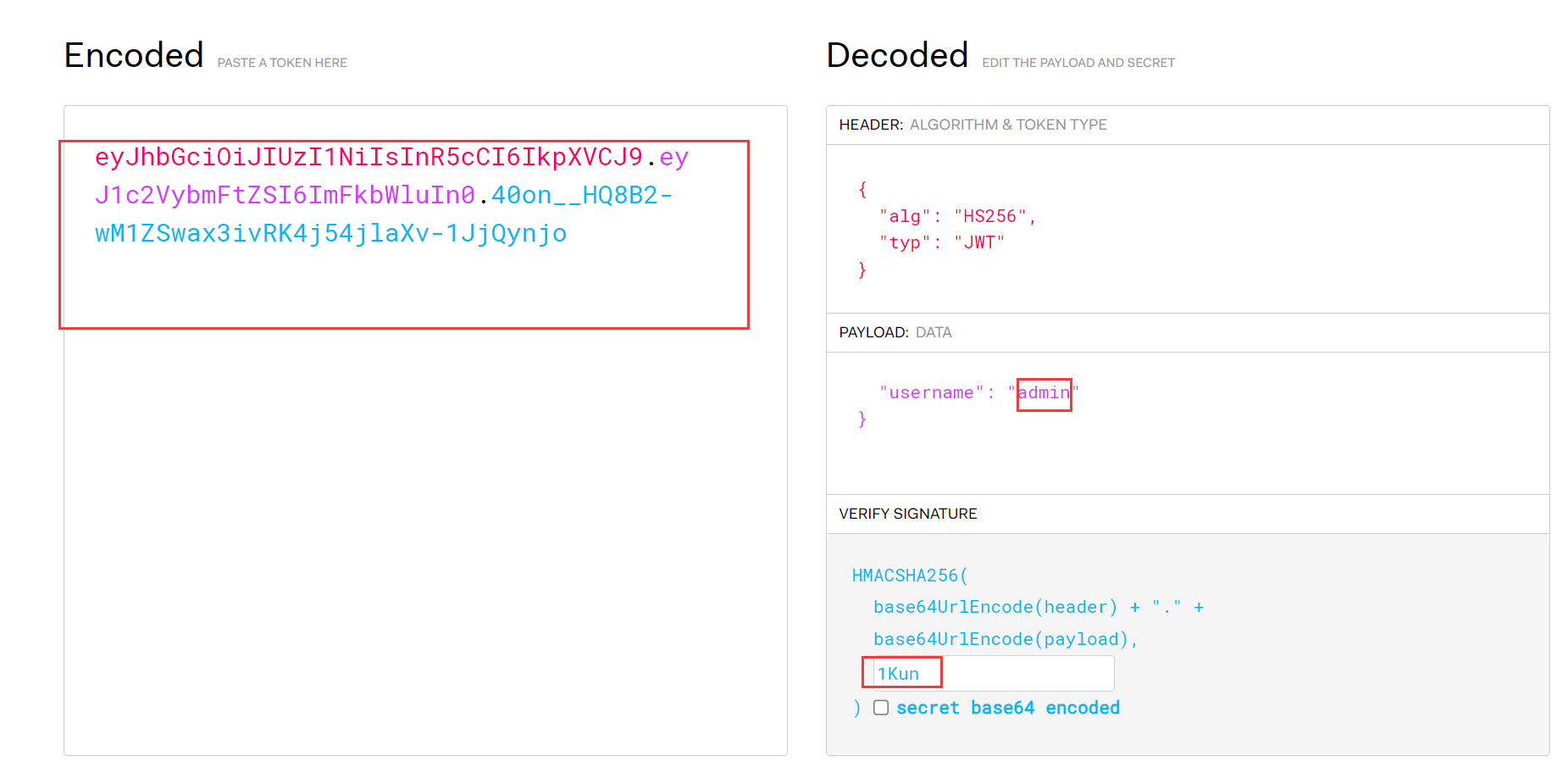Click the "username" key in payload
This screenshot has width=1568, height=784.
click(931, 392)
